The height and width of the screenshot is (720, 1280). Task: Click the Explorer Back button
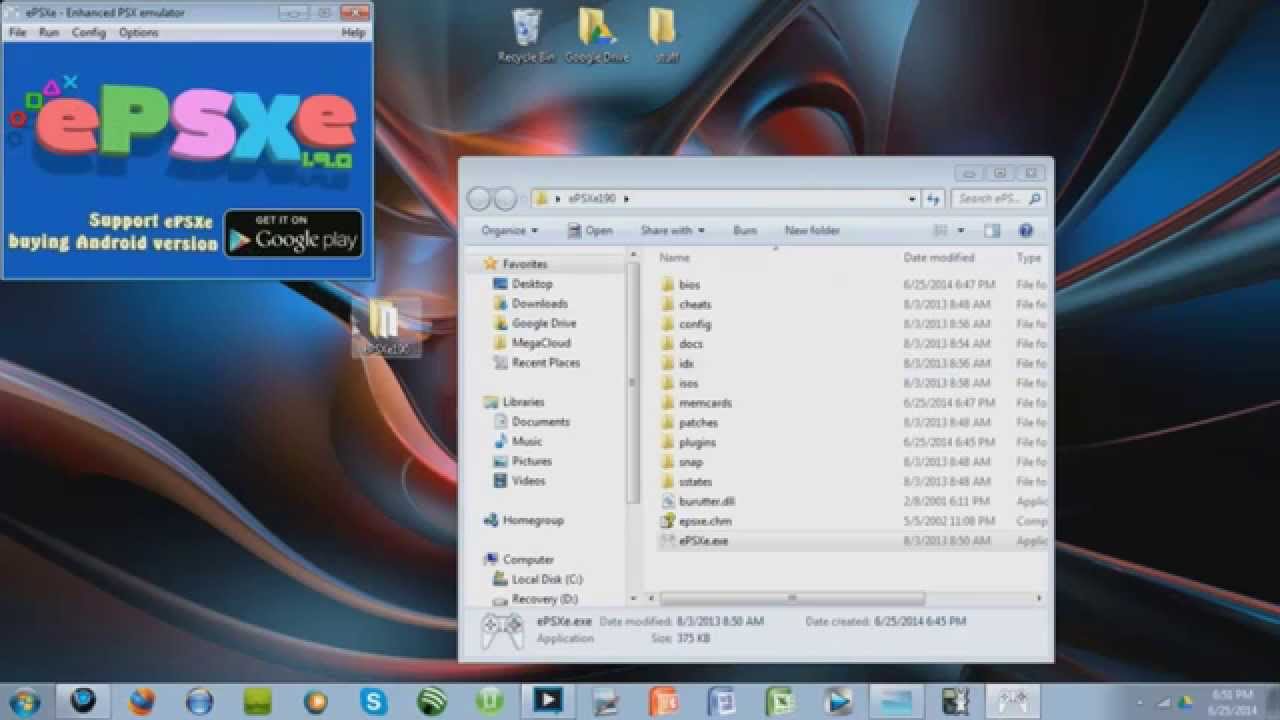479,199
